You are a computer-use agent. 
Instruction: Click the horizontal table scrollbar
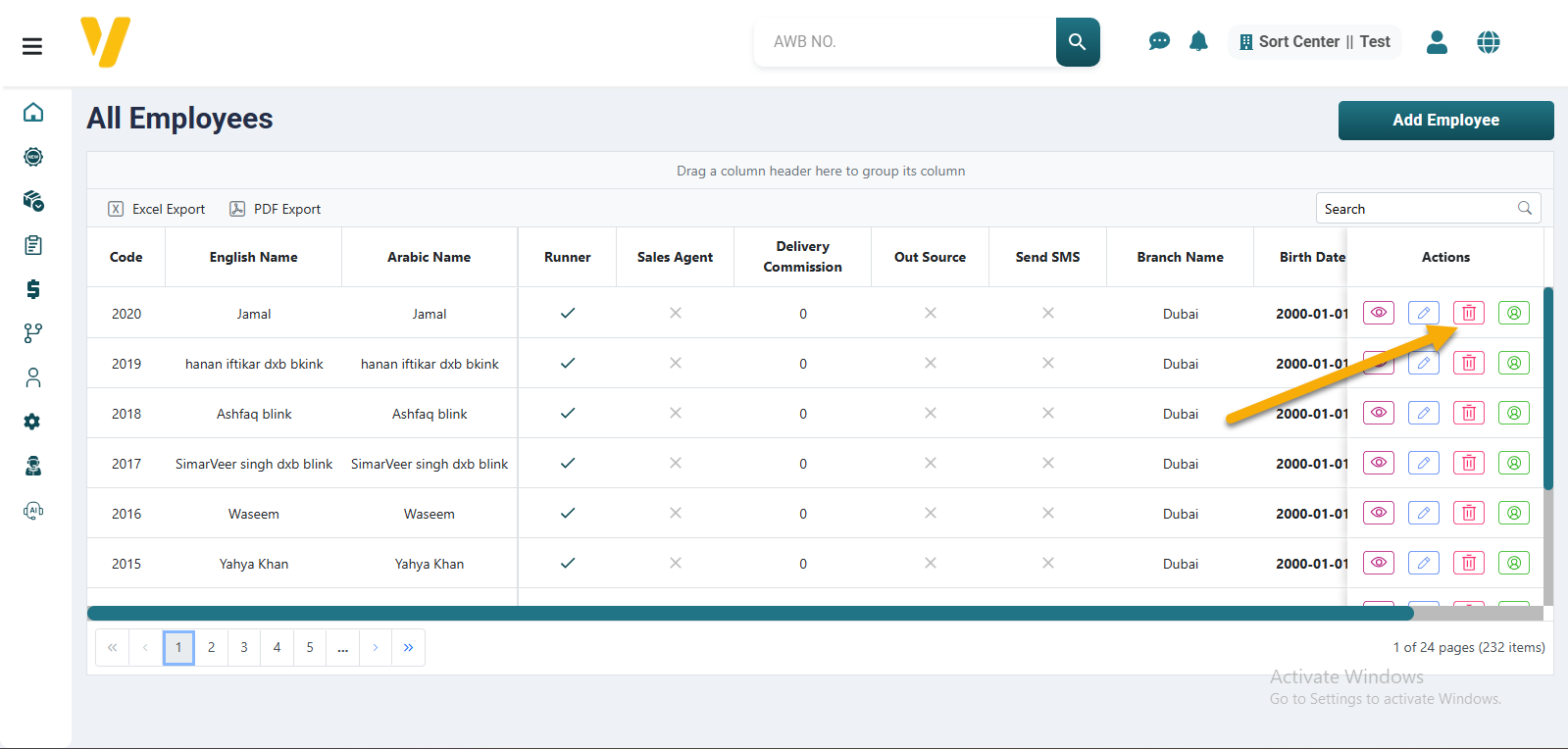(x=750, y=614)
